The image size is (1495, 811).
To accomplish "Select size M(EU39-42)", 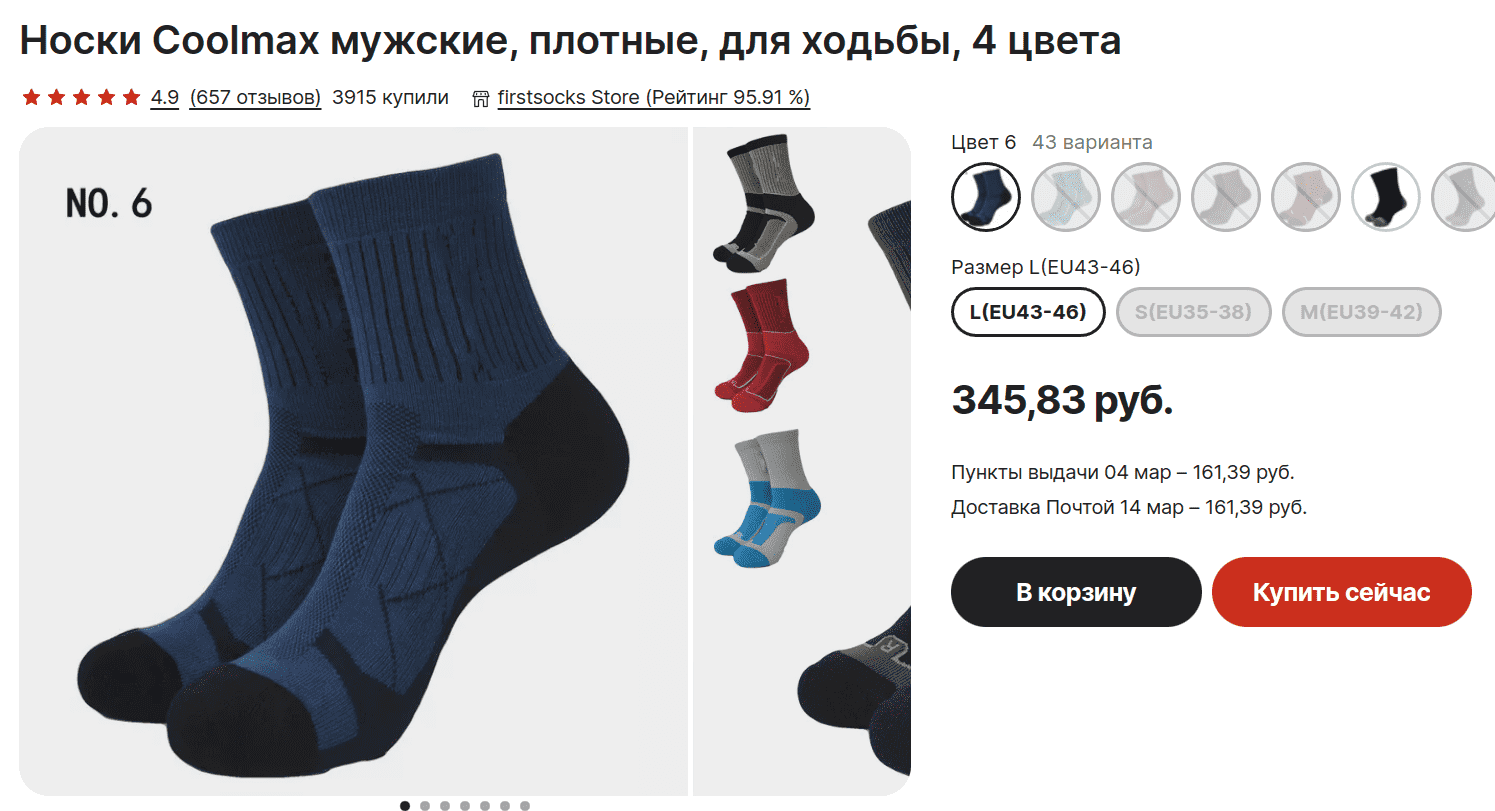I will (1361, 312).
